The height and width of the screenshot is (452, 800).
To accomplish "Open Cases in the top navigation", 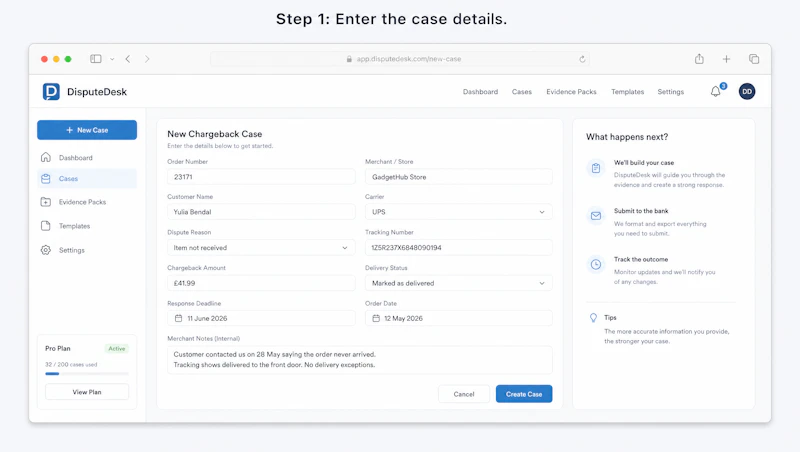I will (x=521, y=92).
